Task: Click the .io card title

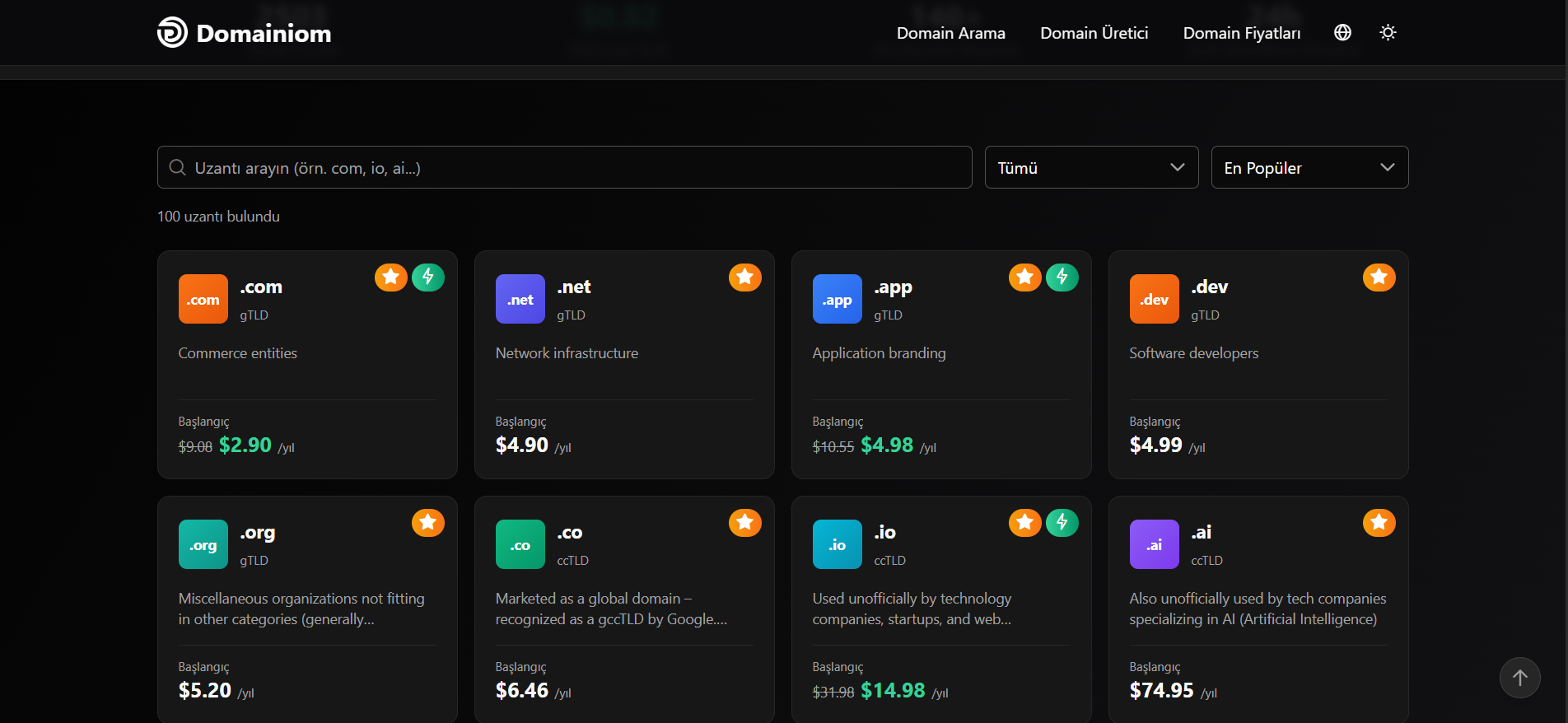Action: (885, 533)
